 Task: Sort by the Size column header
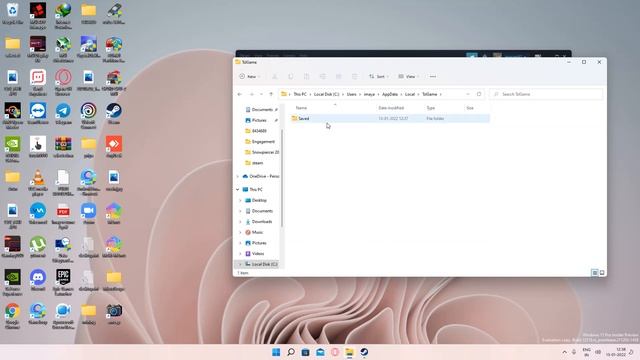[x=470, y=108]
